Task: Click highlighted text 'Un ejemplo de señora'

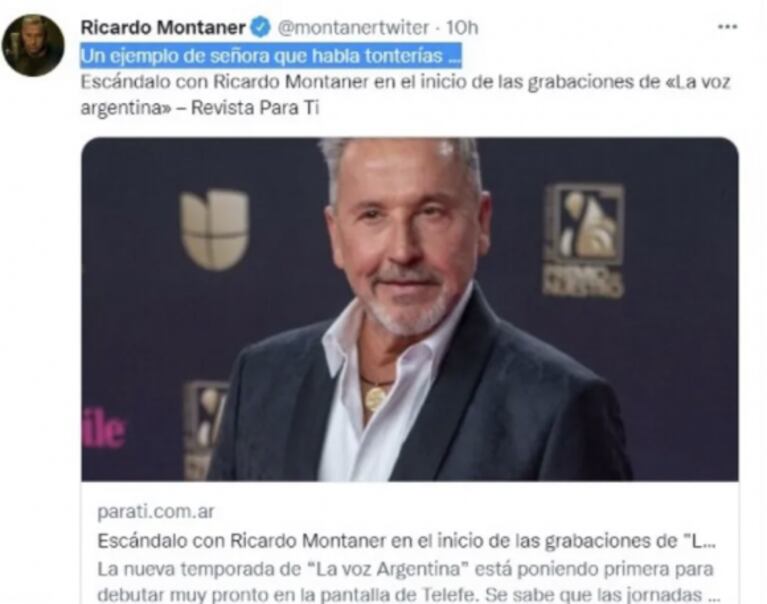Action: pos(175,56)
